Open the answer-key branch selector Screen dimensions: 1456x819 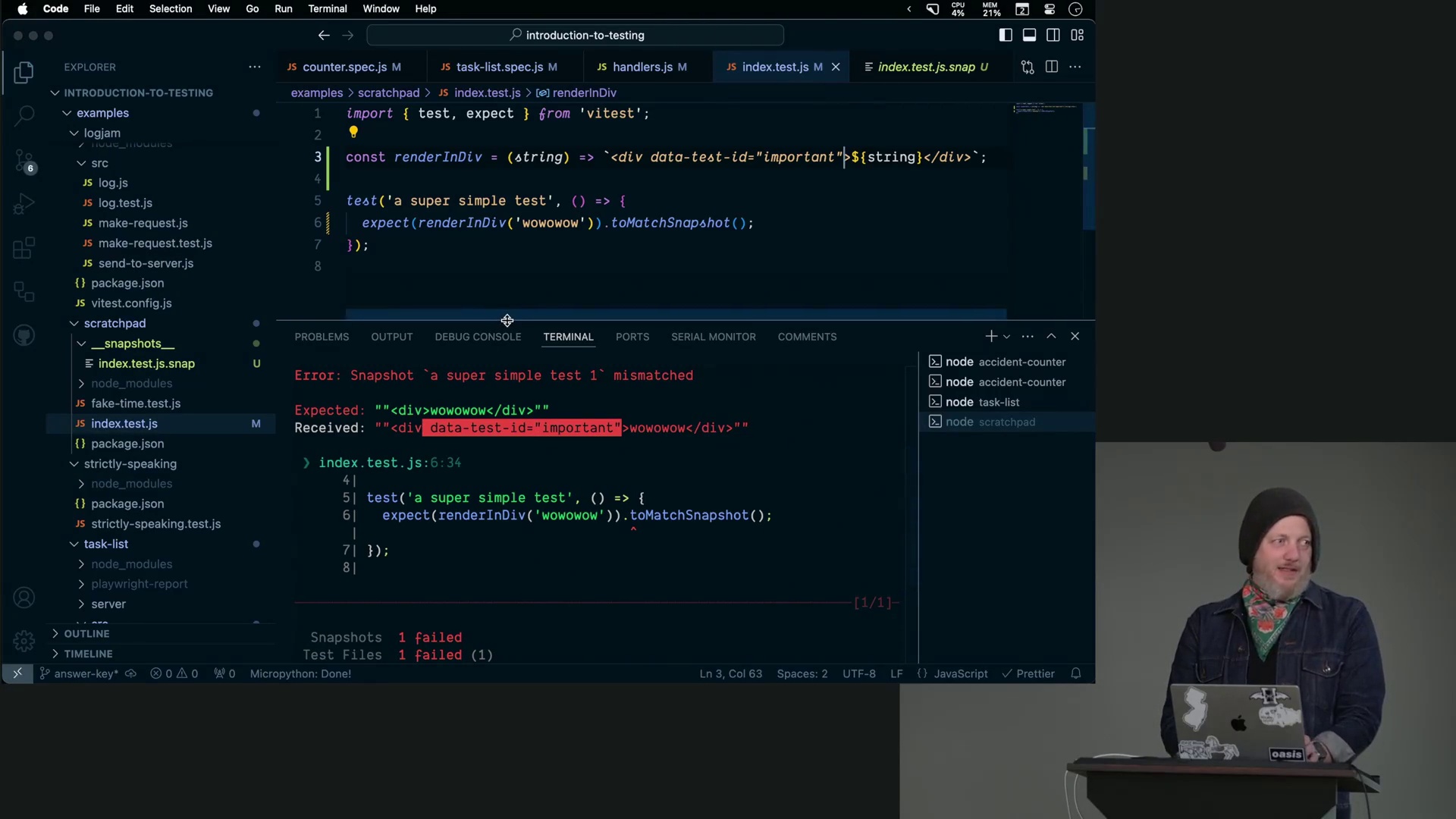pos(79,673)
